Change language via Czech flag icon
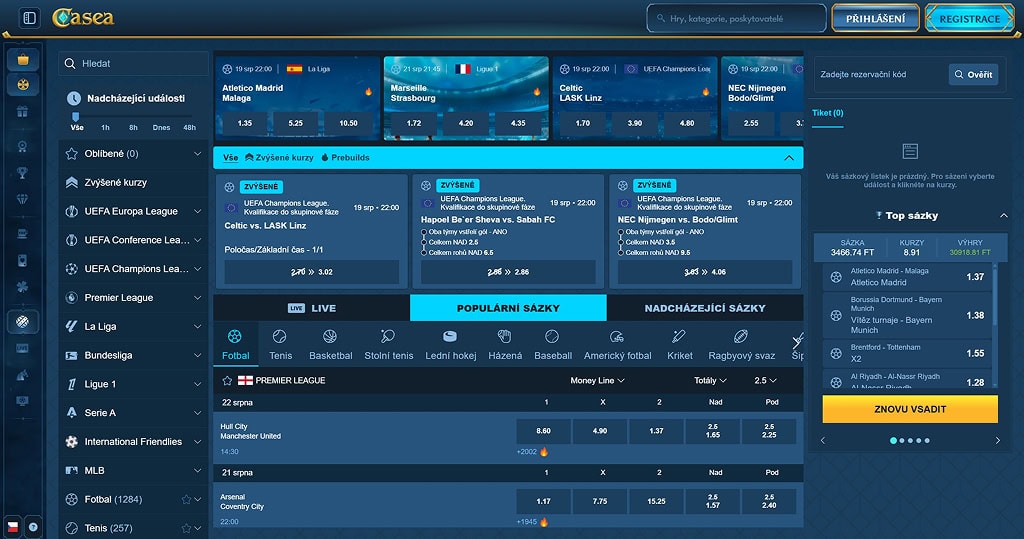The image size is (1024, 539). [12, 527]
